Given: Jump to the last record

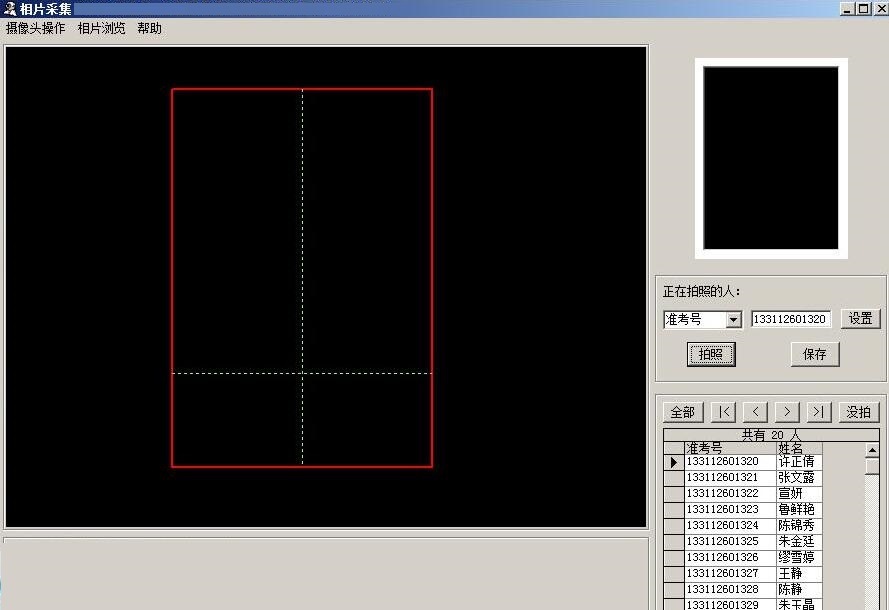Looking at the screenshot, I should (x=819, y=412).
